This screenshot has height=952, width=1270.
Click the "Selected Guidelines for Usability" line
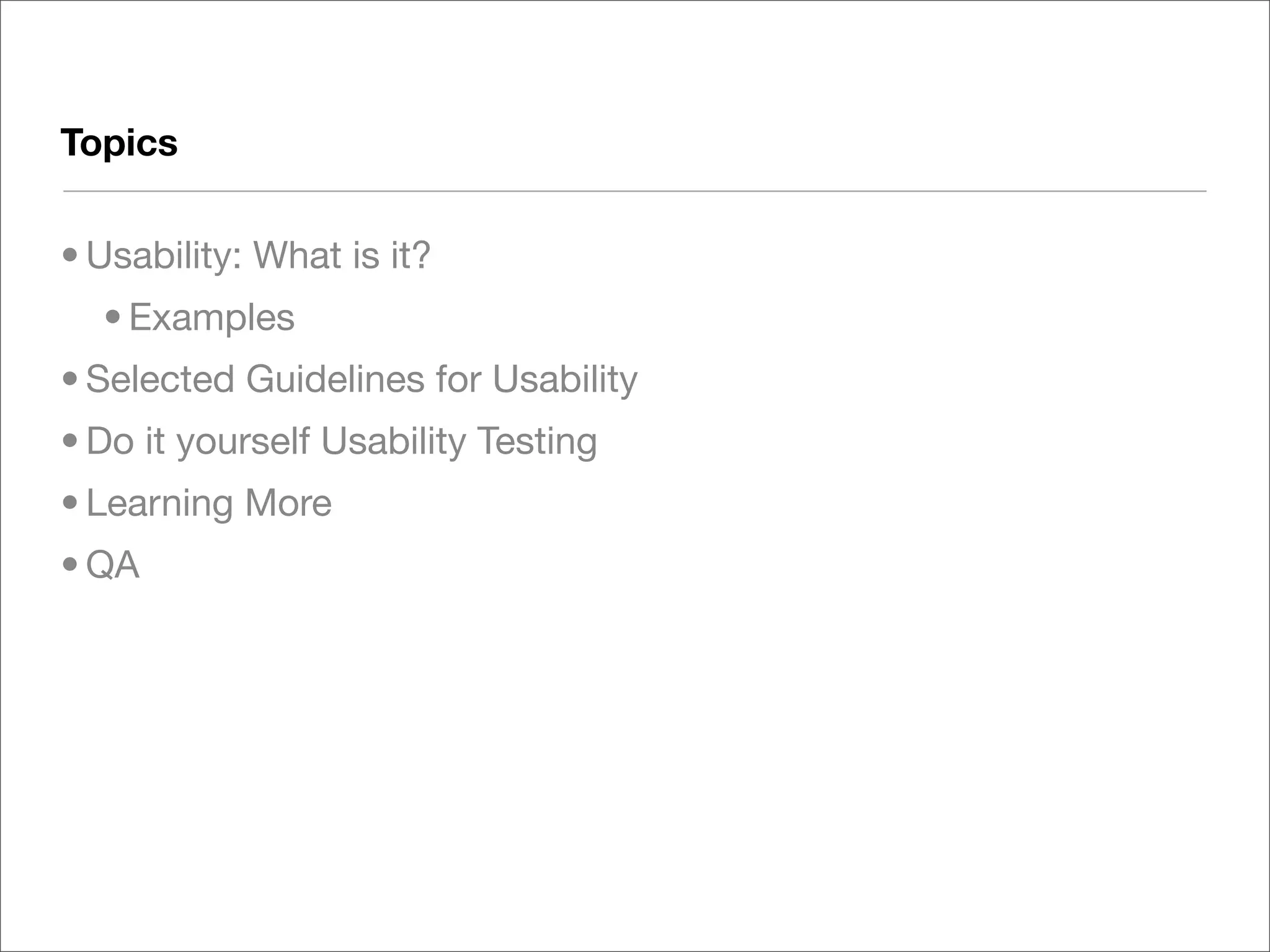point(361,379)
